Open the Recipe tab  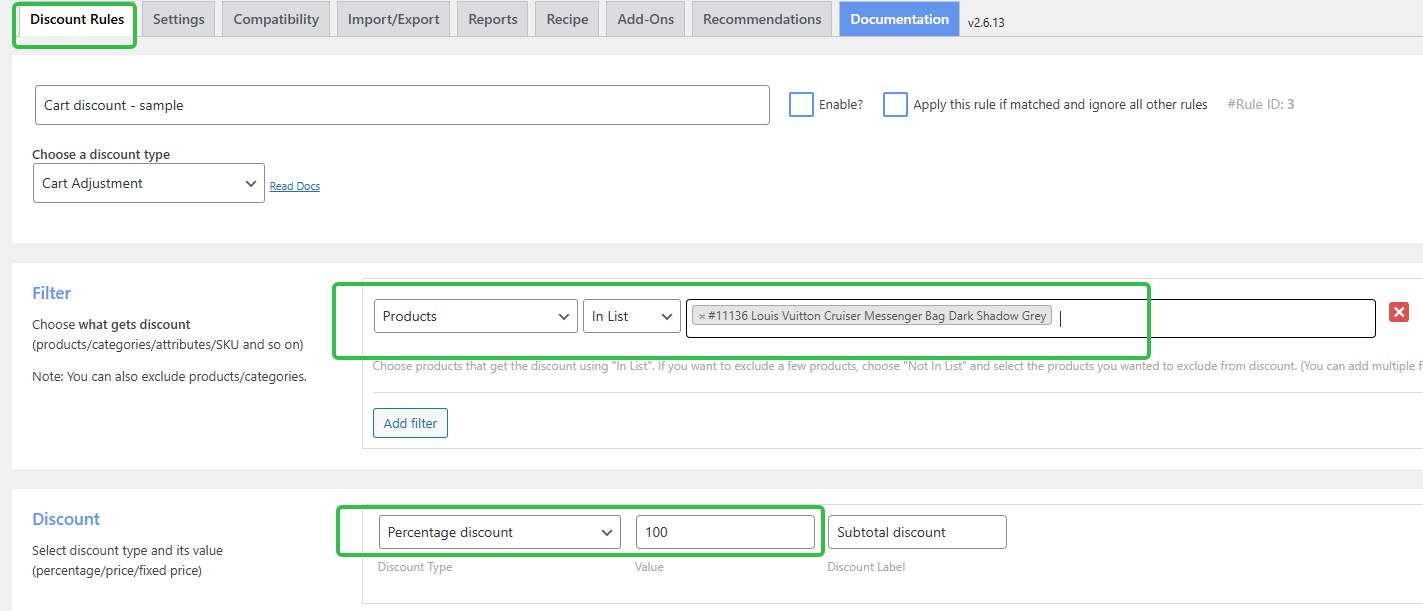click(566, 18)
